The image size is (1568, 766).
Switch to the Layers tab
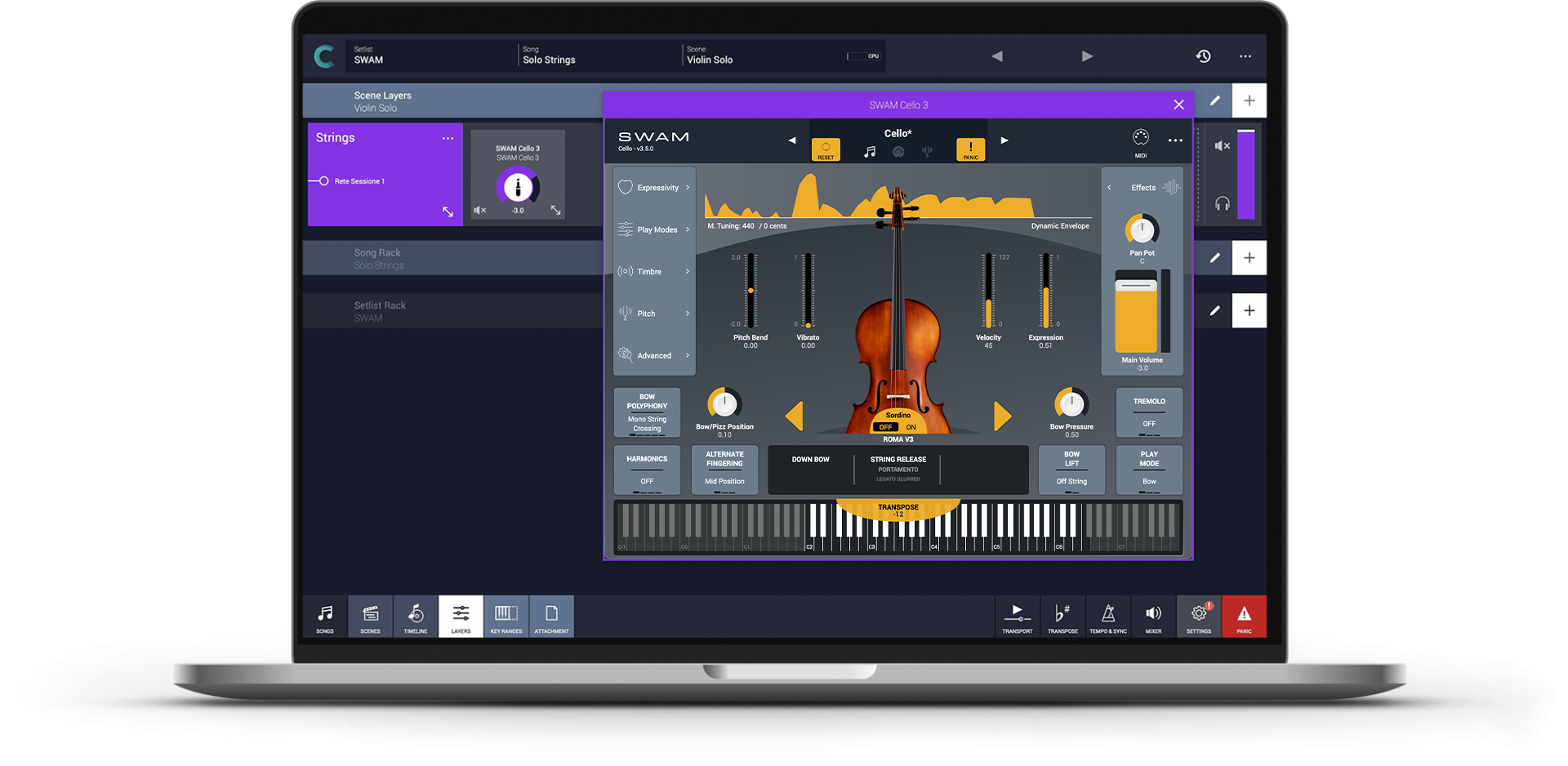[x=461, y=617]
